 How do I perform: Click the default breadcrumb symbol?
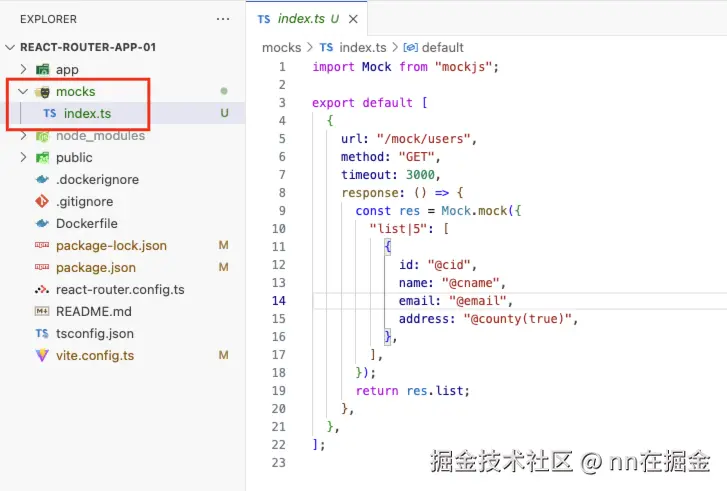pyautogui.click(x=443, y=47)
